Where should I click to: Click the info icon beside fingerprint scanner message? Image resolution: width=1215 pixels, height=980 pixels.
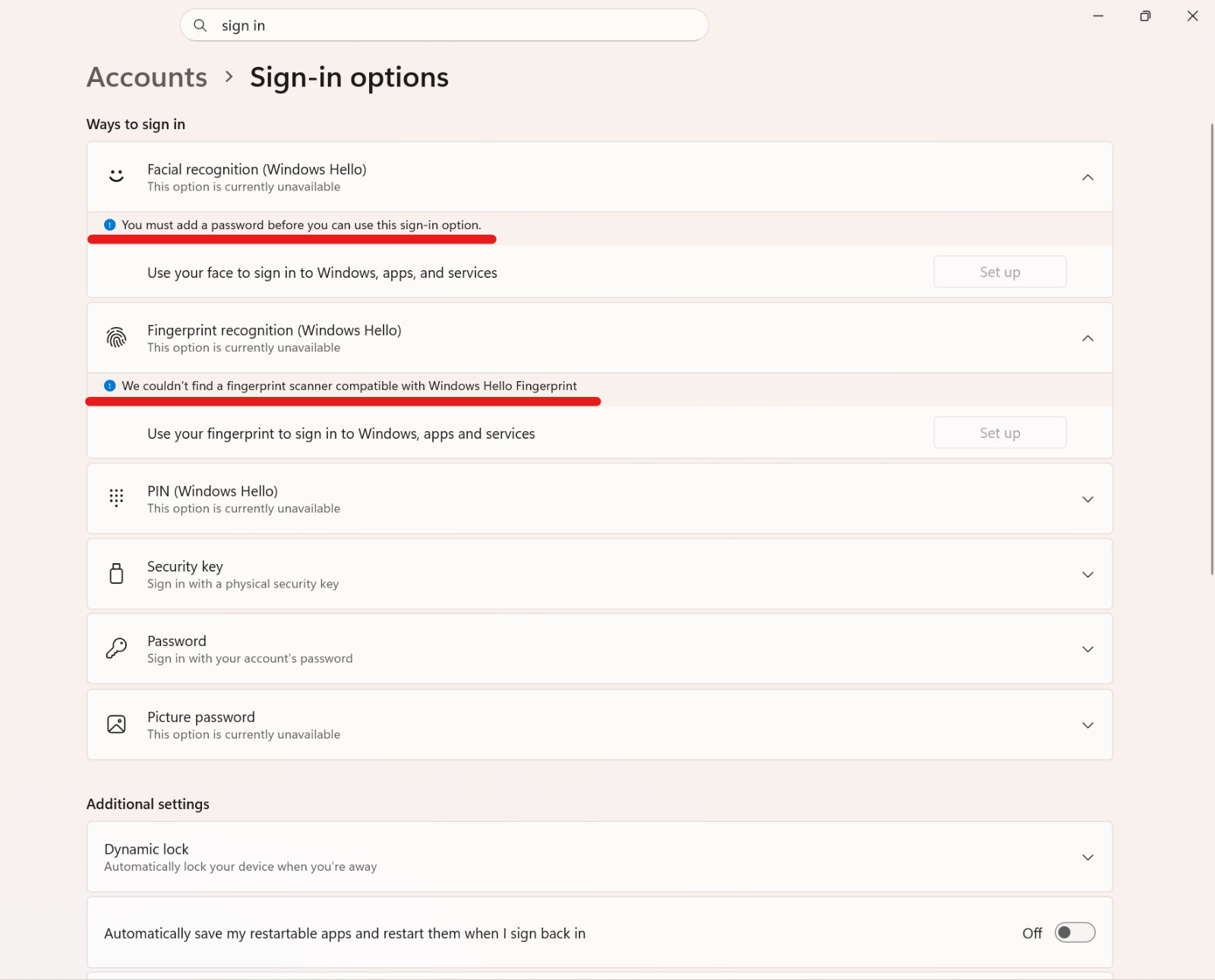click(x=110, y=386)
